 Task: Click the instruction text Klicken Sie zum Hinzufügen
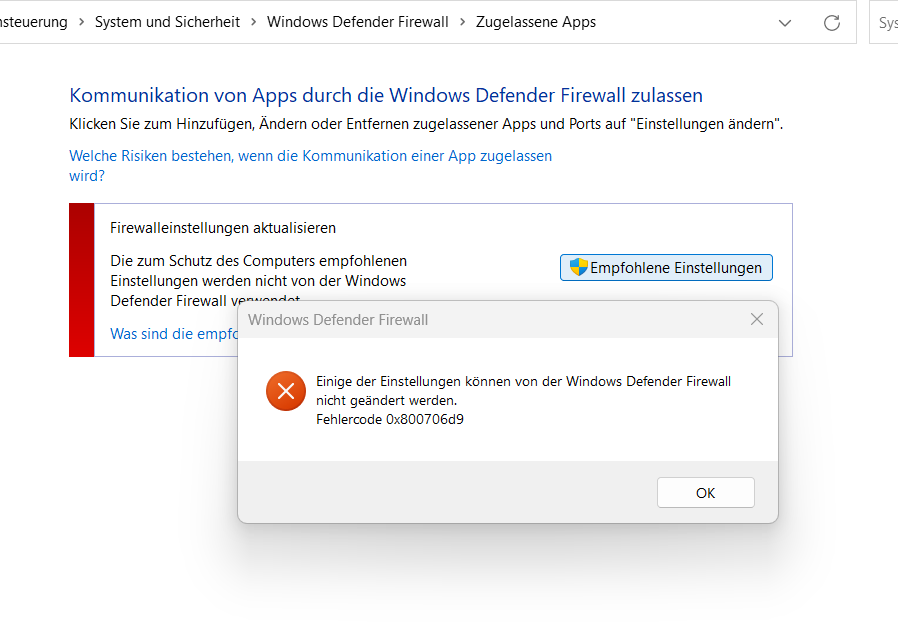(426, 124)
